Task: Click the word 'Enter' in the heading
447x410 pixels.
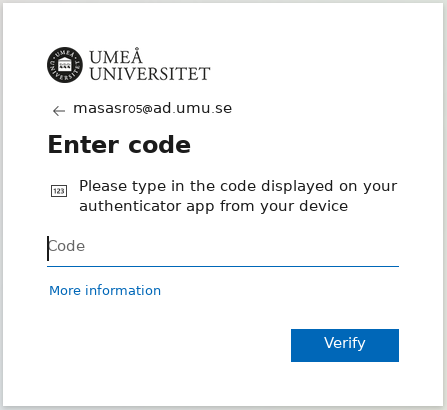Action: [x=83, y=145]
